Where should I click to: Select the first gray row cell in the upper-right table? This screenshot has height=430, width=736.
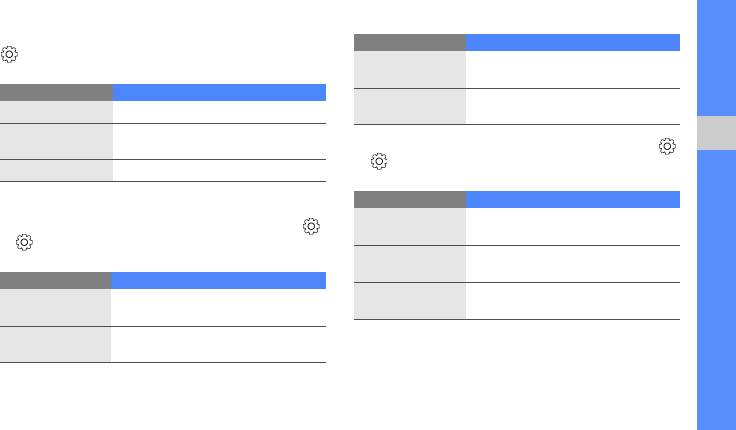(x=410, y=69)
